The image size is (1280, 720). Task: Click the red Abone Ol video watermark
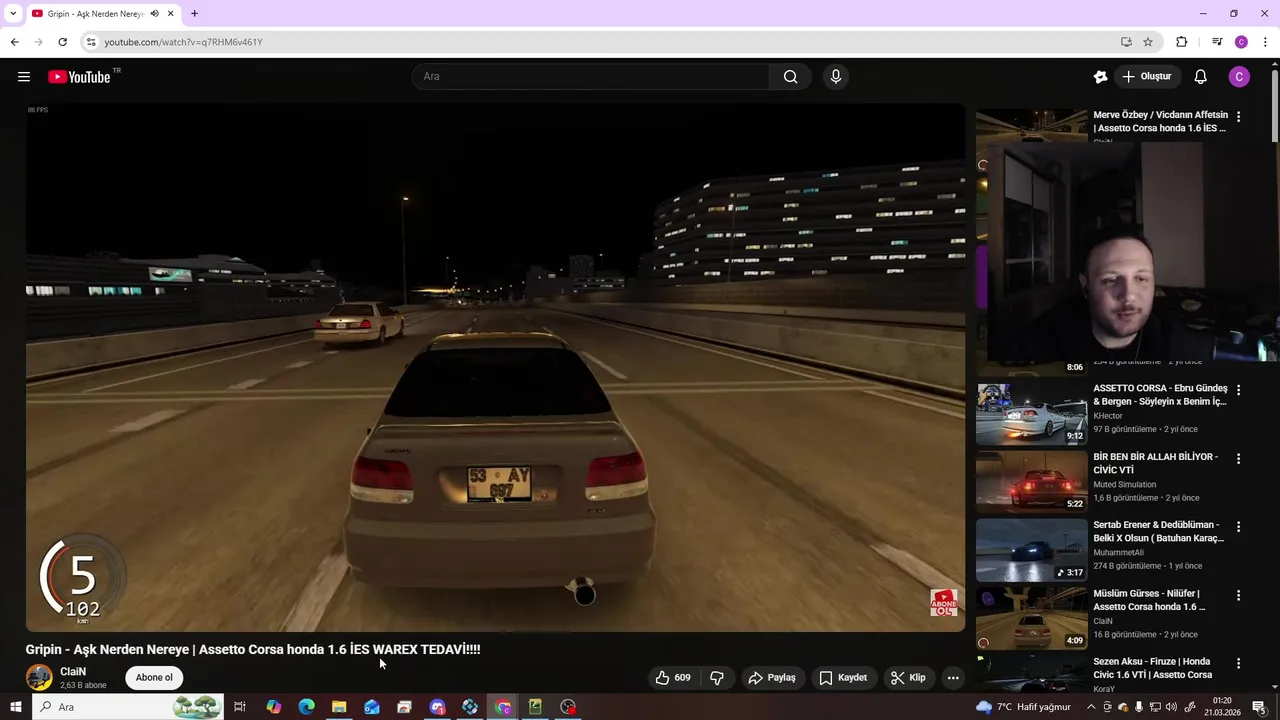pyautogui.click(x=944, y=603)
